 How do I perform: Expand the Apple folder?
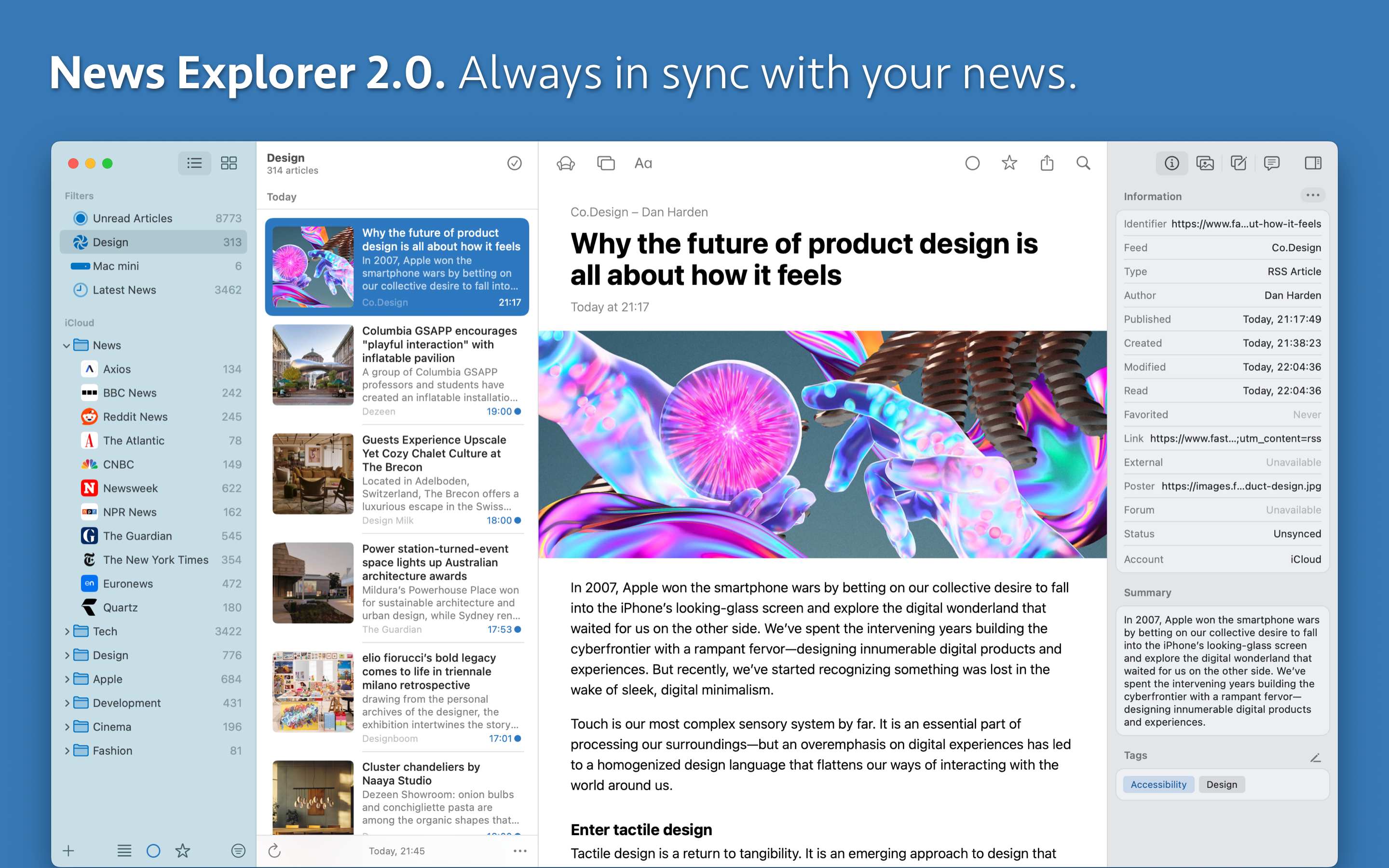(67, 679)
